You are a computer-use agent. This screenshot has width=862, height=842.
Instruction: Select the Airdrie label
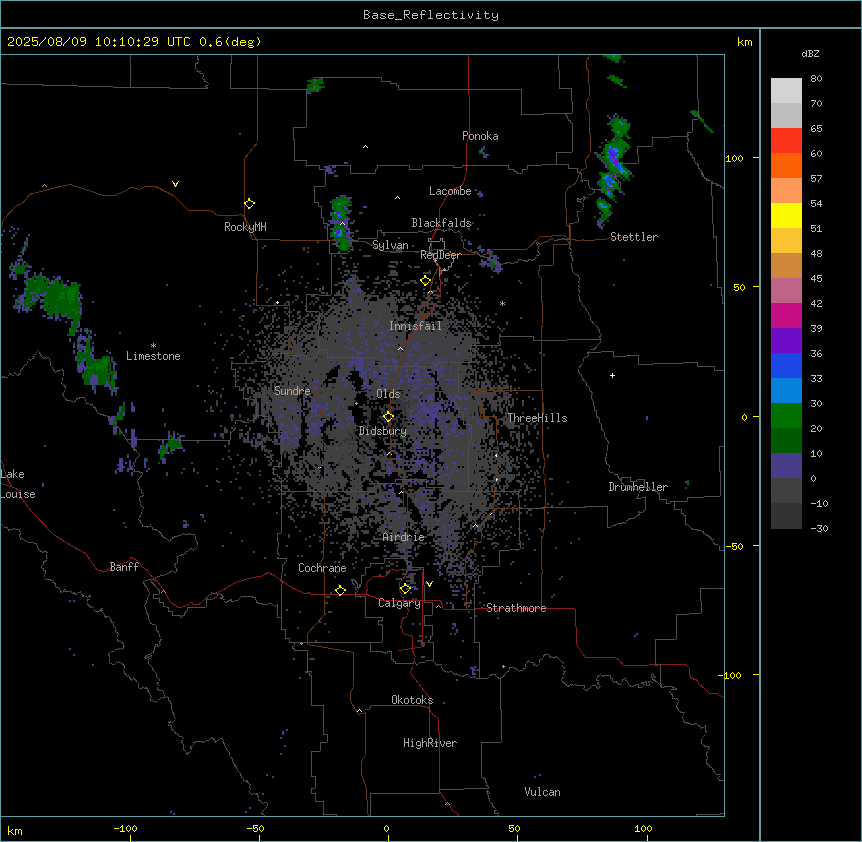point(403,537)
